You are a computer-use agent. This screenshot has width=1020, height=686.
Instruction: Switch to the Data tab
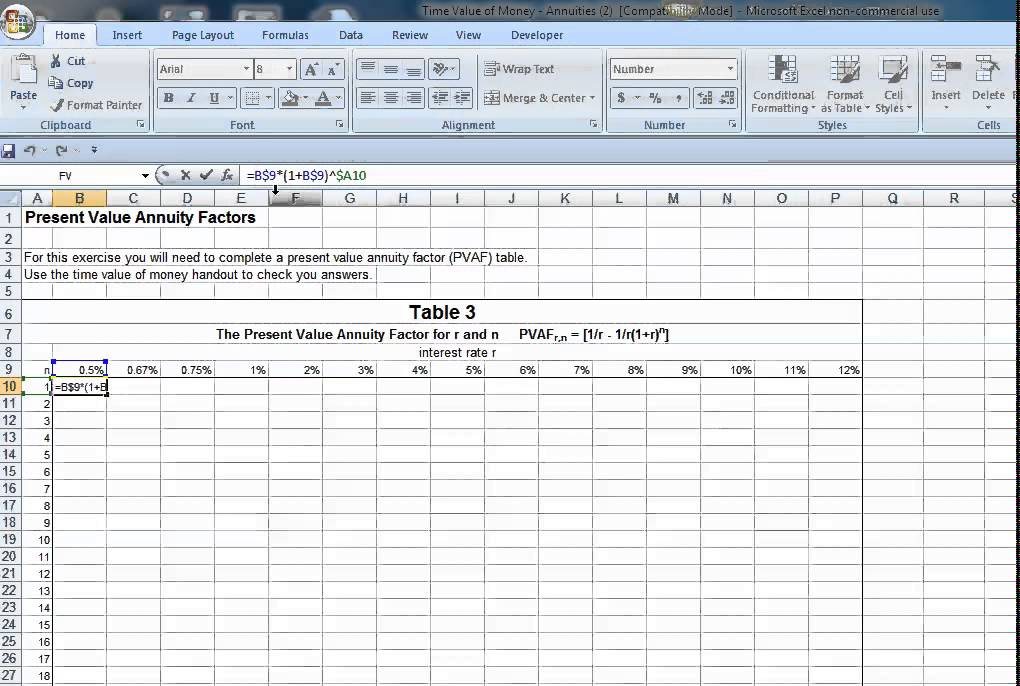pyautogui.click(x=351, y=35)
